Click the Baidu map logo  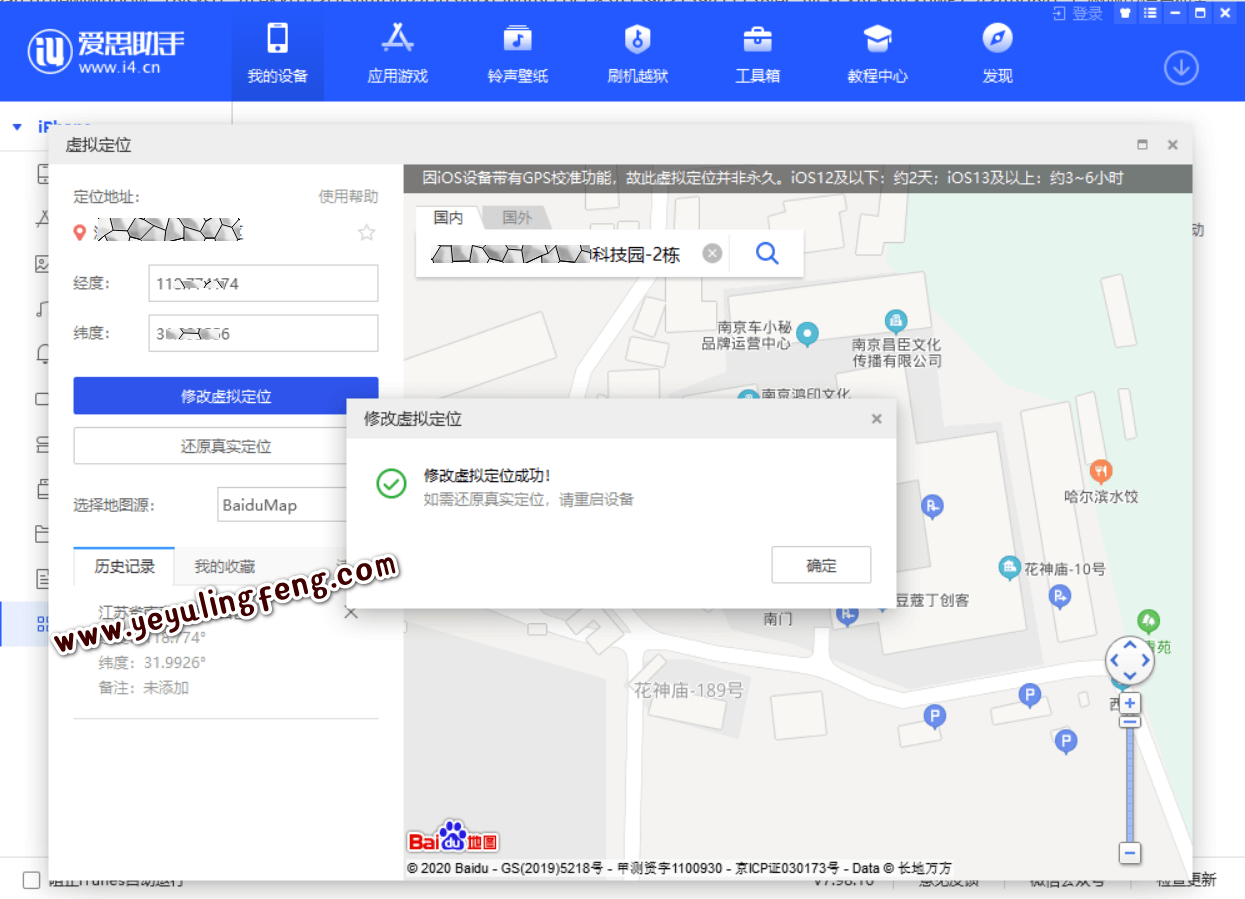(x=453, y=837)
